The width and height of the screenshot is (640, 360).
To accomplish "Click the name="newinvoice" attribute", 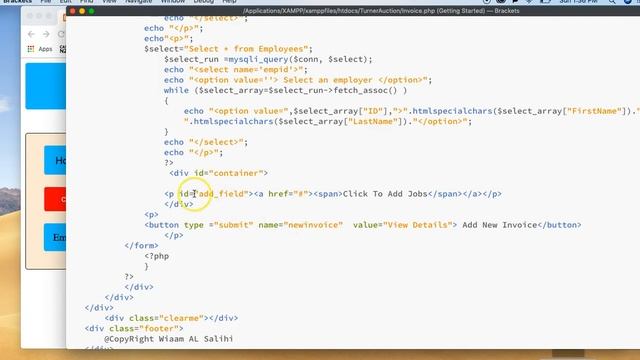I will [x=300, y=225].
